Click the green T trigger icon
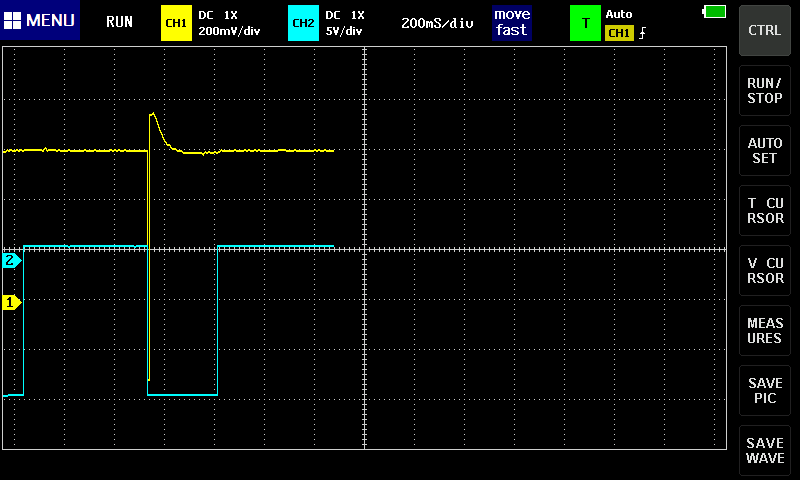The image size is (800, 480). [584, 22]
